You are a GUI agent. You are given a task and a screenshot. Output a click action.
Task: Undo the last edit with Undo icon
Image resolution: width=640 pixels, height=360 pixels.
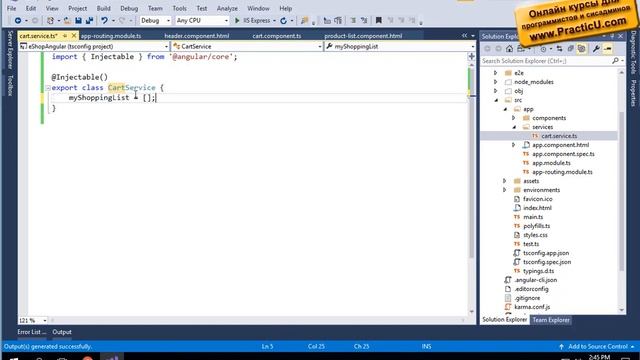(104, 20)
